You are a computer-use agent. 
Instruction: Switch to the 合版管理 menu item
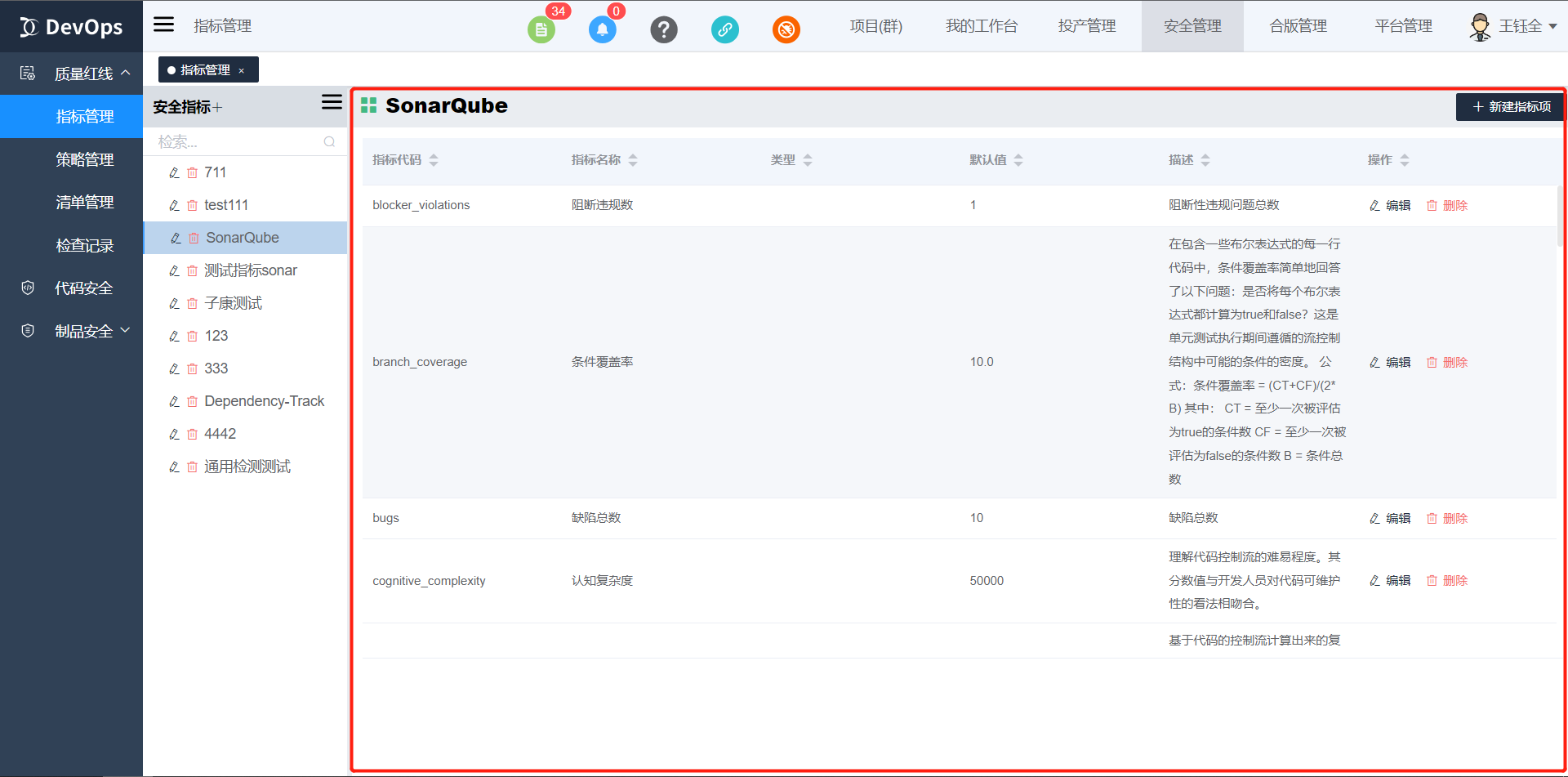coord(1297,26)
